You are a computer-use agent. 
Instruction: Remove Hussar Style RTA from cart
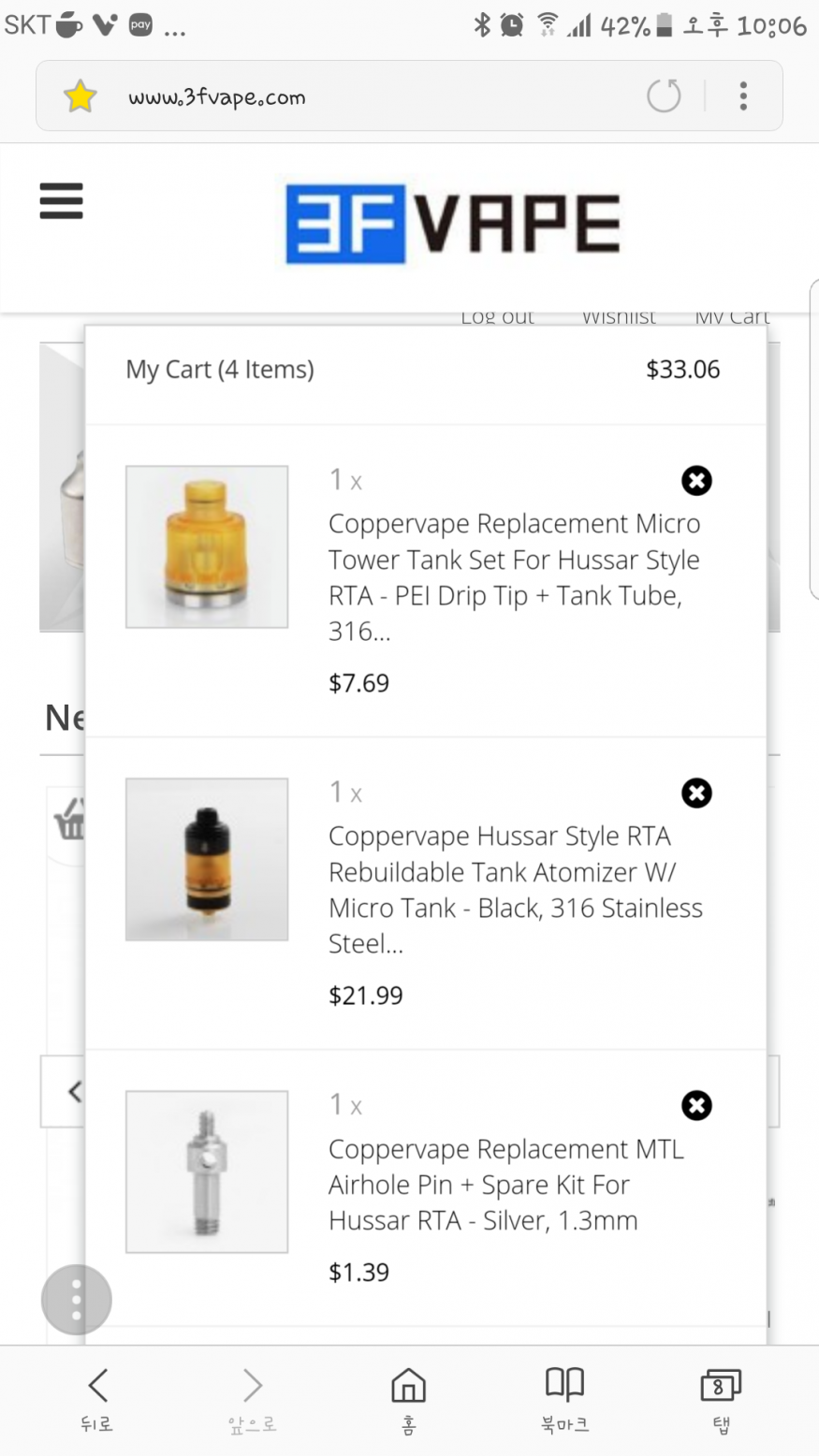pyautogui.click(x=696, y=794)
